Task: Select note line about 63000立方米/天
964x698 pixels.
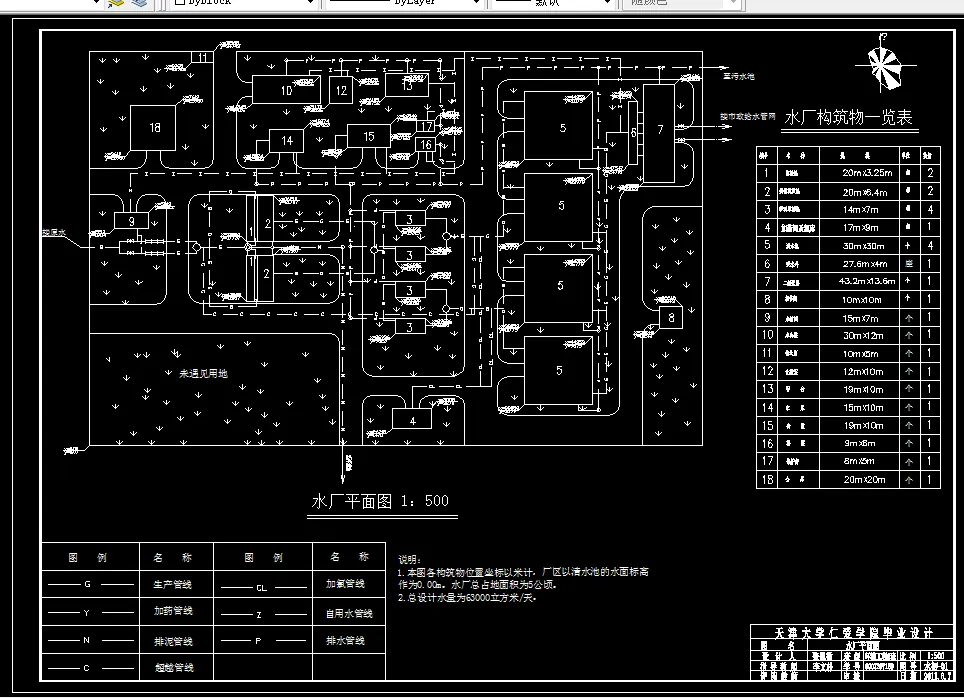Action: coord(467,597)
